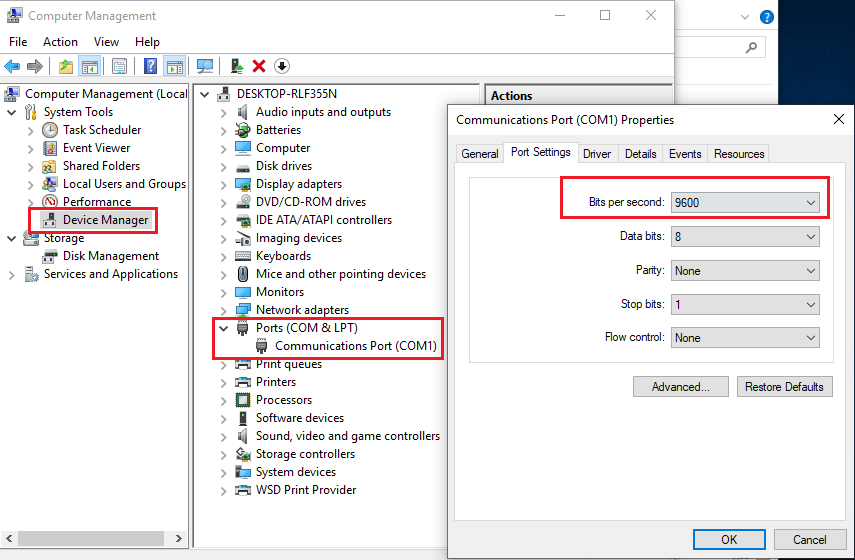This screenshot has width=855, height=560.
Task: Open the Parity dropdown
Action: (745, 271)
